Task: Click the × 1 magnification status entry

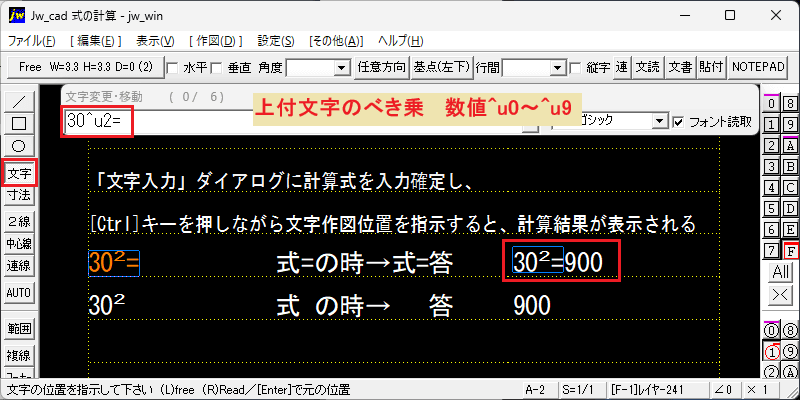Action: (x=764, y=390)
